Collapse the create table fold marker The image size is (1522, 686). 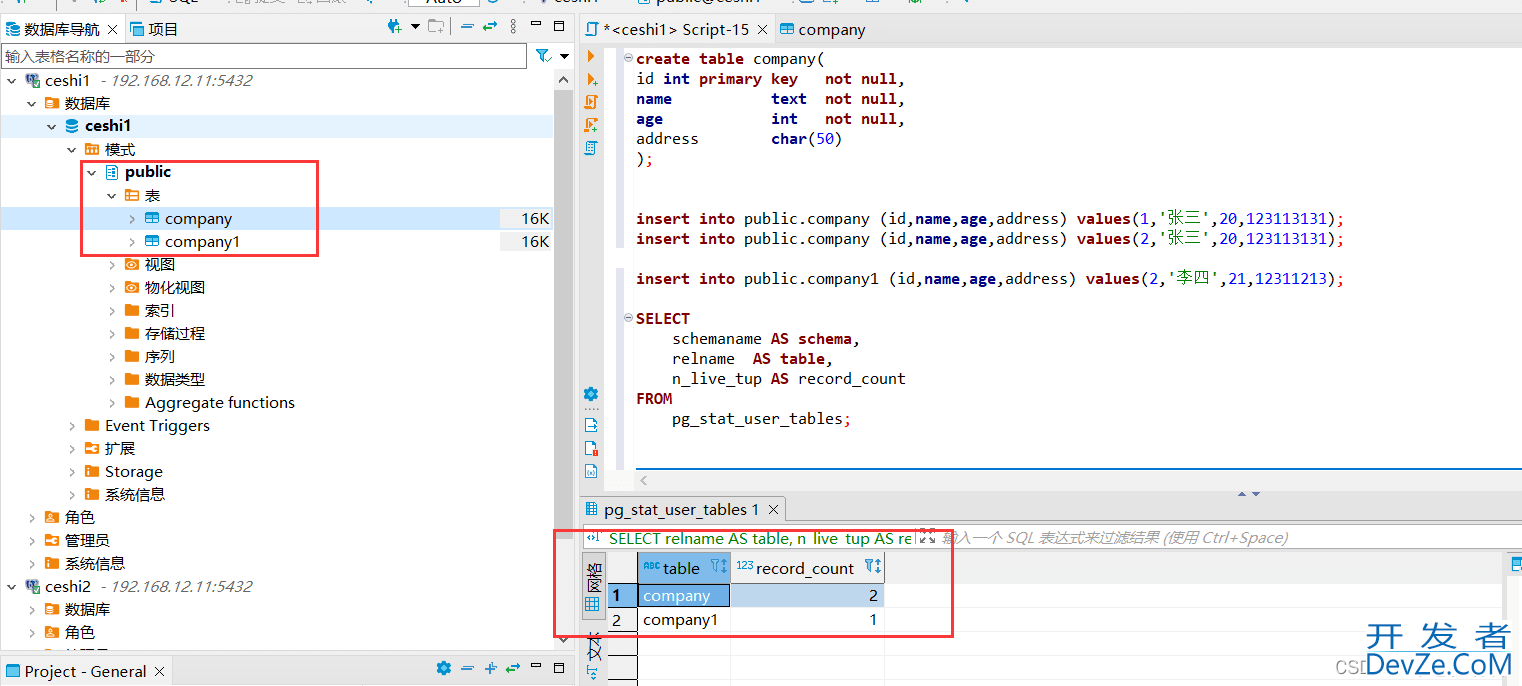(628, 59)
